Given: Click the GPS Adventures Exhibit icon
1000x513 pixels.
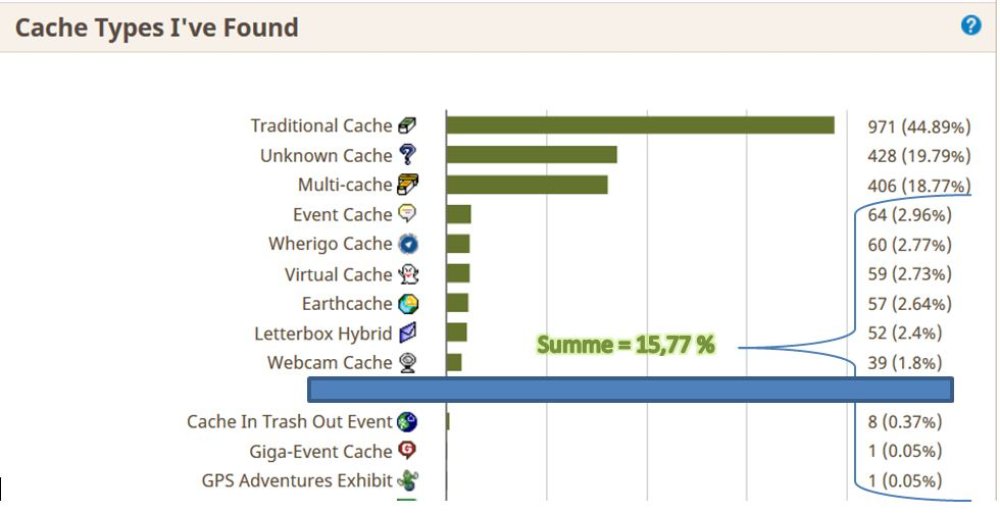Looking at the screenshot, I should click(x=407, y=481).
